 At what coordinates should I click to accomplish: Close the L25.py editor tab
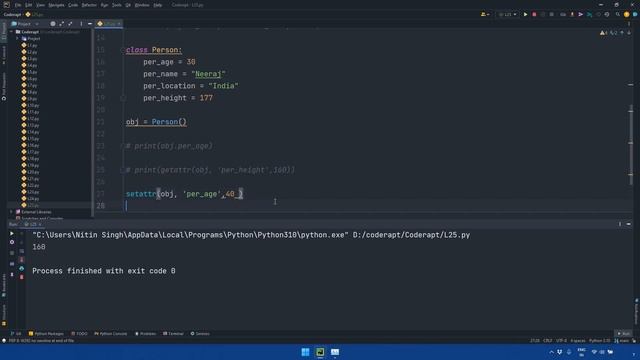coord(119,24)
